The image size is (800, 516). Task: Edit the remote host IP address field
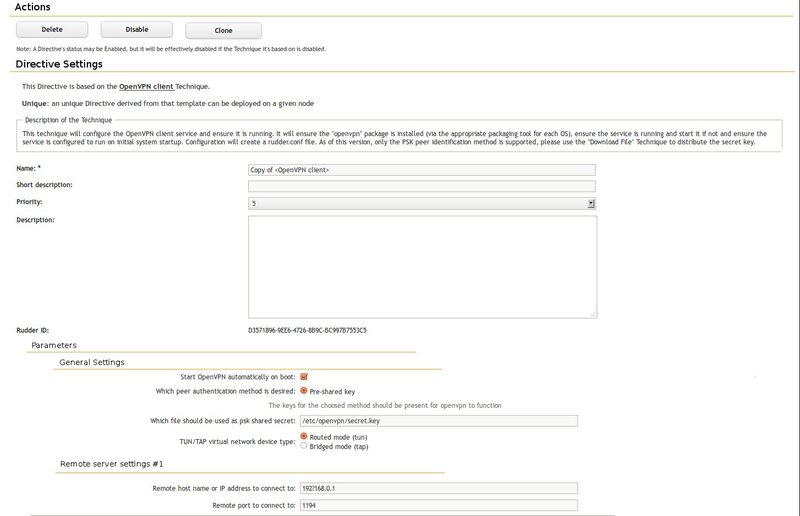coord(439,488)
